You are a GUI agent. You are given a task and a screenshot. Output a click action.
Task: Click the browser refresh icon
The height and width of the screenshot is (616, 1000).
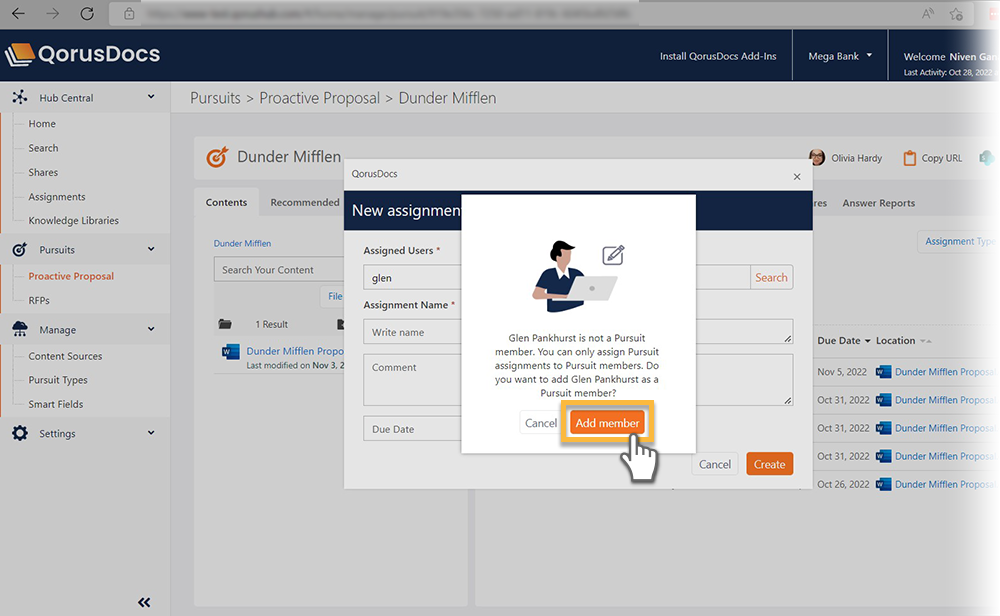click(x=87, y=14)
